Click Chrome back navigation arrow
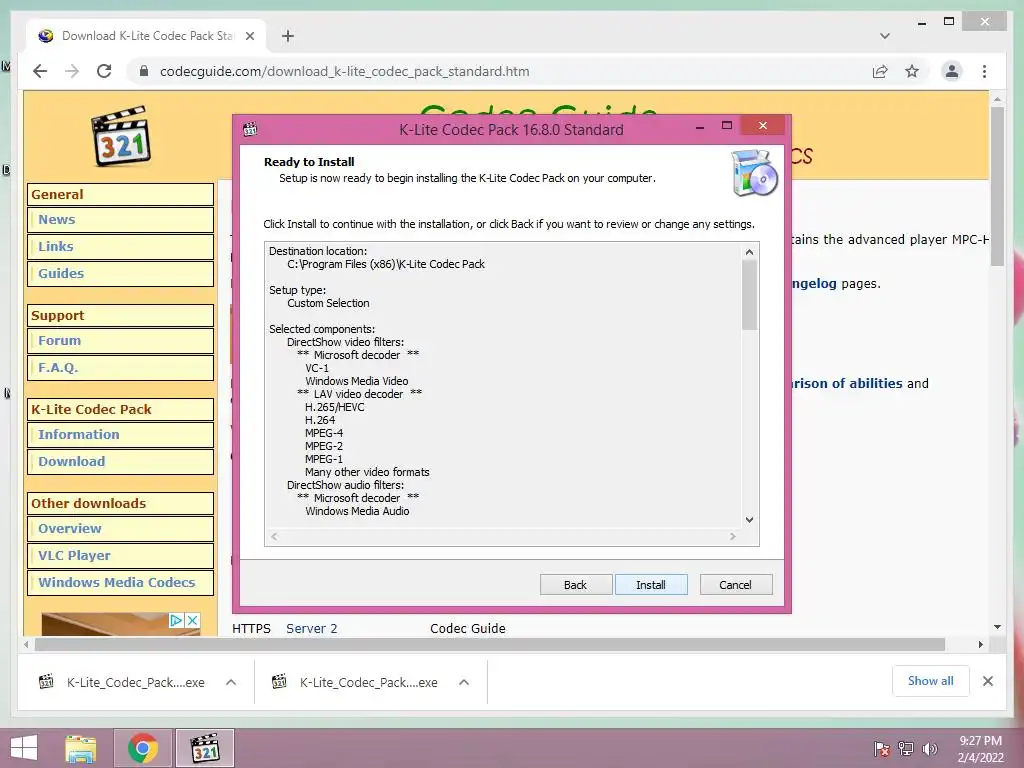This screenshot has height=768, width=1024. point(40,71)
